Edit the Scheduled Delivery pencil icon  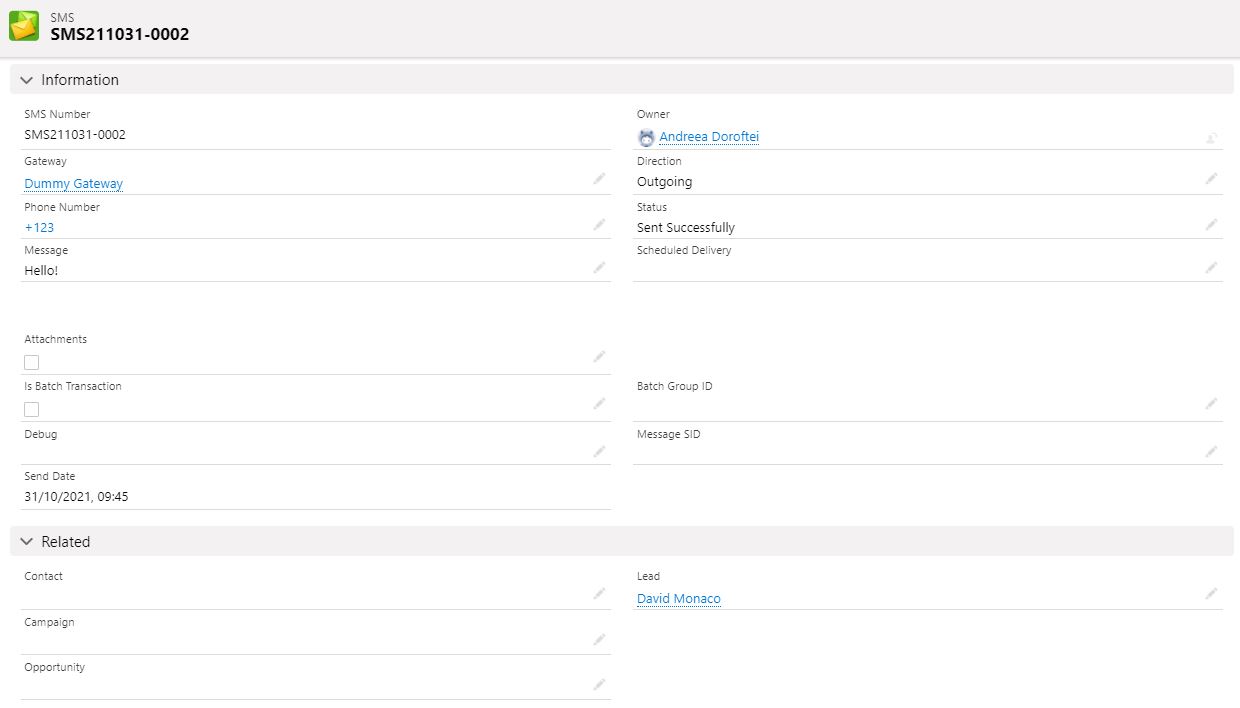tap(1211, 267)
